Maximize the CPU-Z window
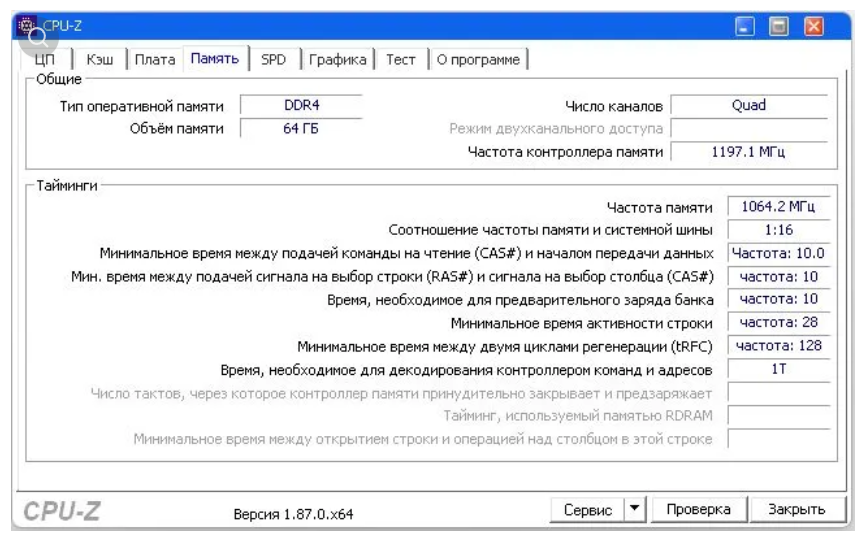 click(x=778, y=26)
